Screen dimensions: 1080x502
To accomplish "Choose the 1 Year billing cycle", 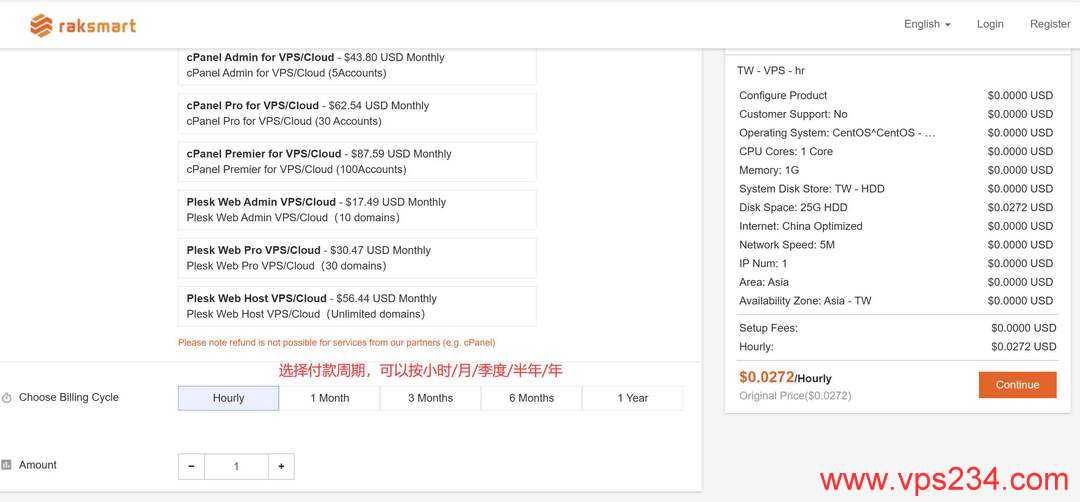I will (x=633, y=398).
